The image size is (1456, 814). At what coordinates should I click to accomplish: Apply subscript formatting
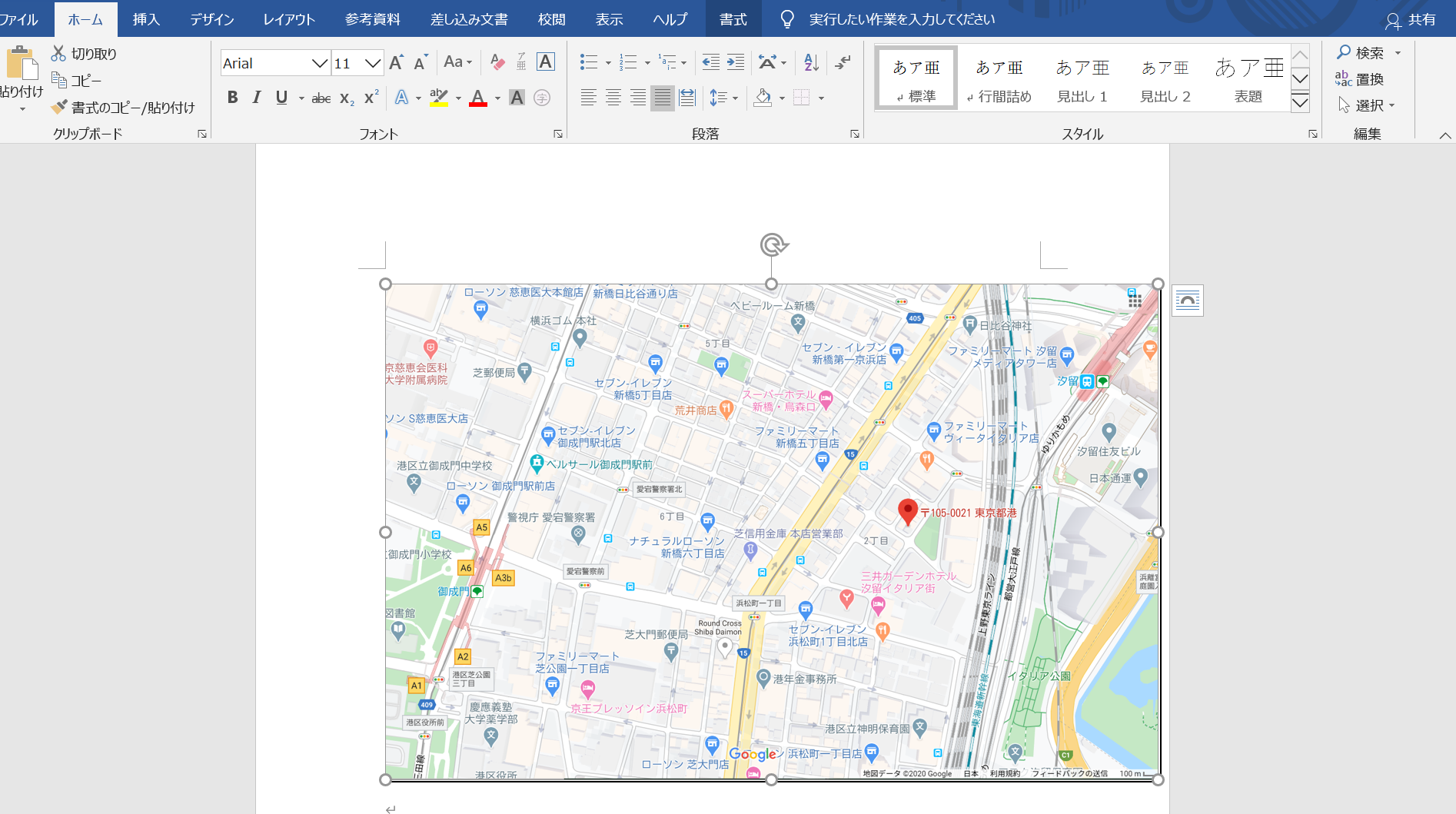pyautogui.click(x=346, y=98)
